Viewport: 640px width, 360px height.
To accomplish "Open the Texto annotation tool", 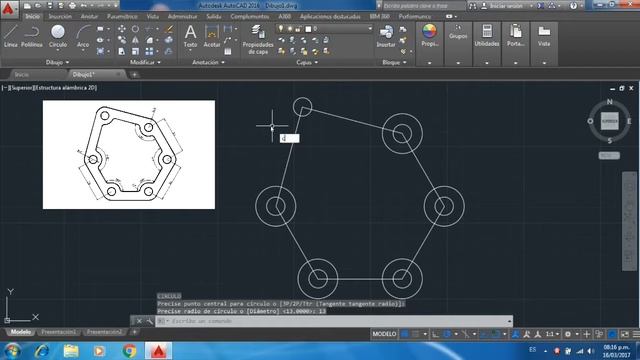I will [x=190, y=36].
